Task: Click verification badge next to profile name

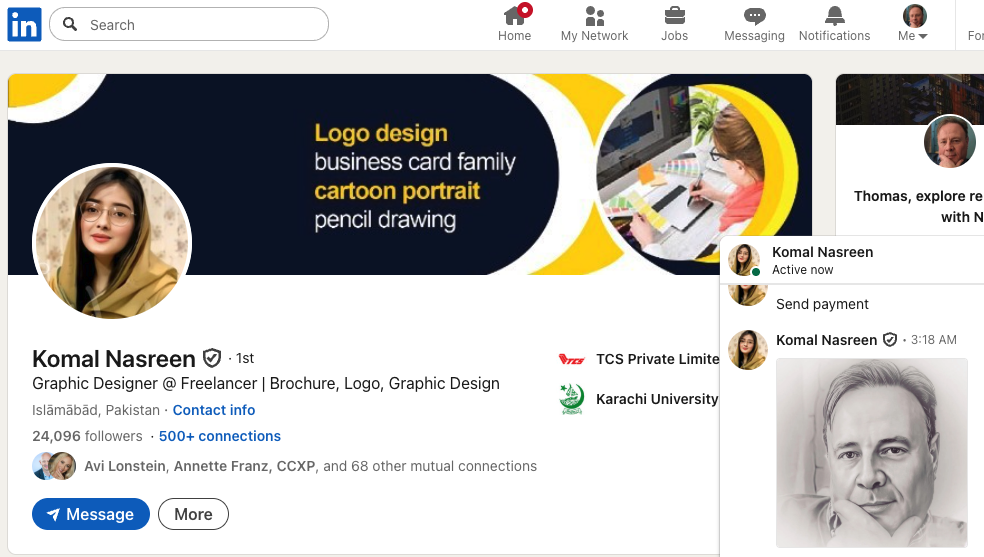Action: (x=212, y=358)
